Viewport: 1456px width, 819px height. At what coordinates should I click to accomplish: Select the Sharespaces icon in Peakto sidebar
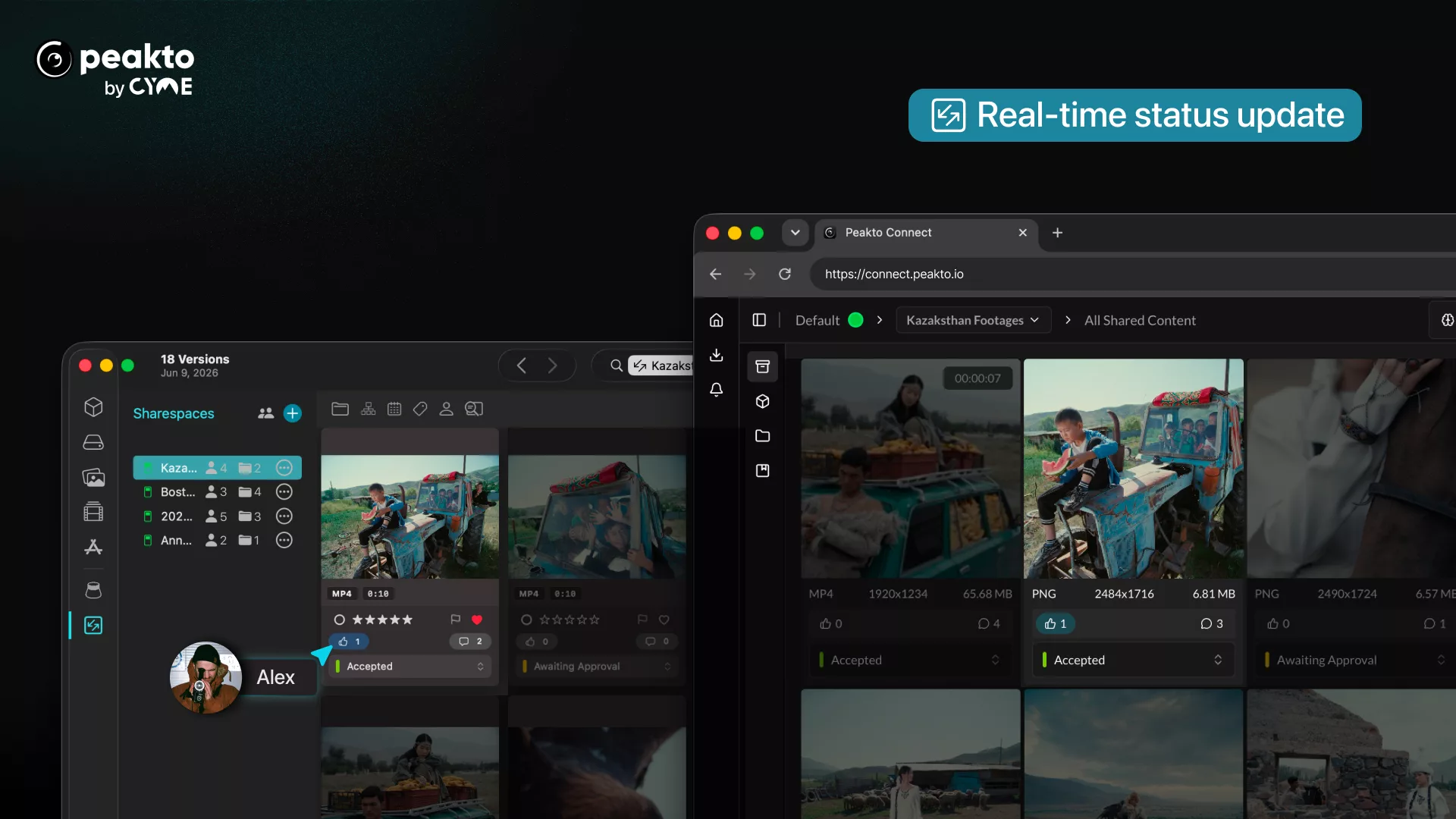(93, 625)
